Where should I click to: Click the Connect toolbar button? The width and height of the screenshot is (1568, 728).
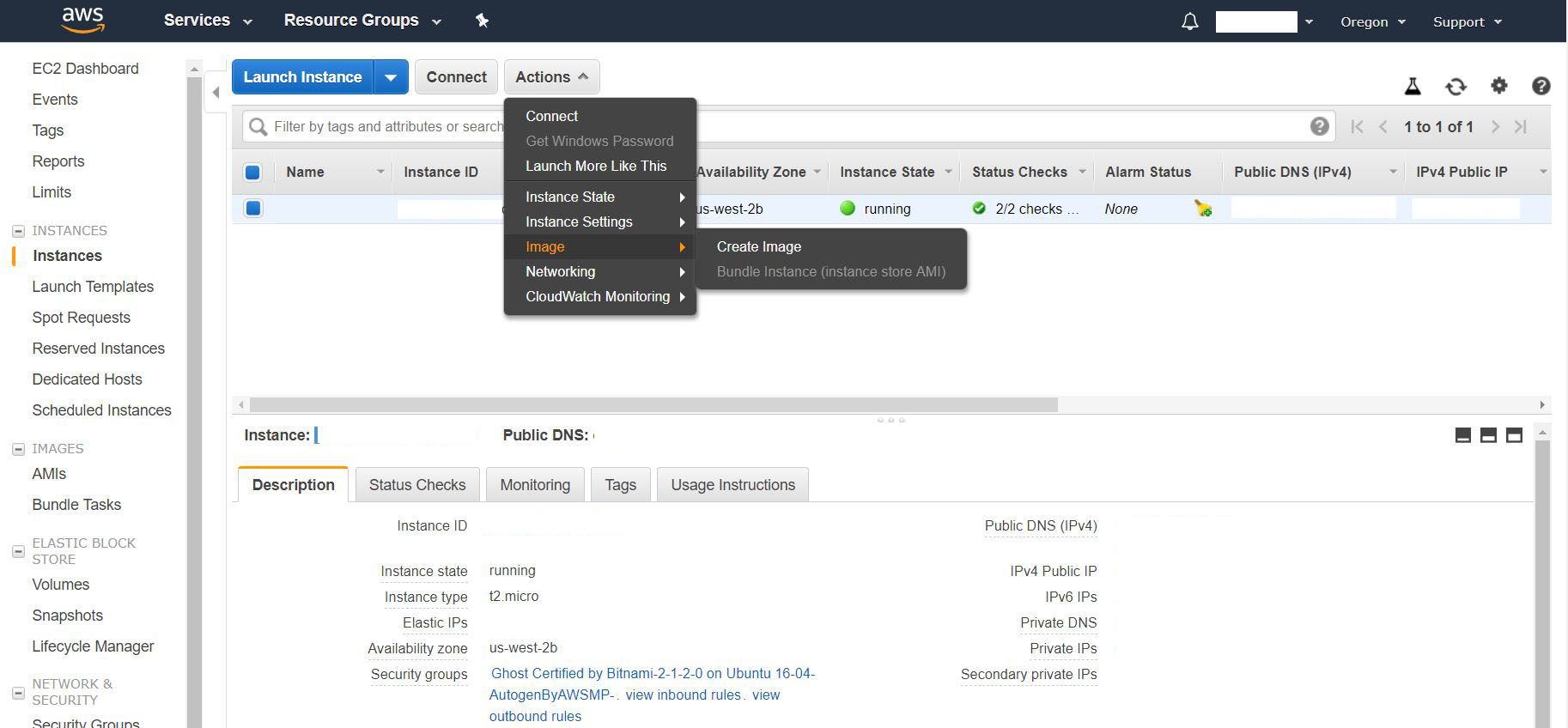tap(456, 77)
